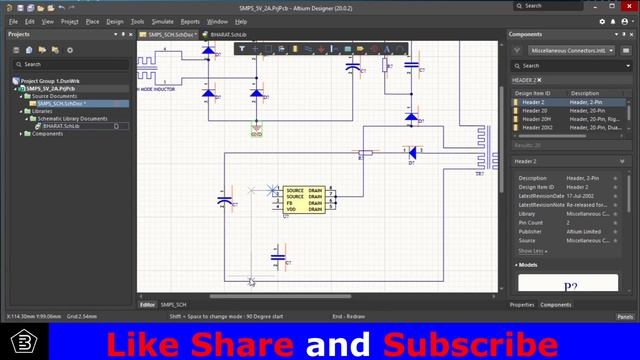Click the folder view icon in the Projects panel

tap(55, 50)
